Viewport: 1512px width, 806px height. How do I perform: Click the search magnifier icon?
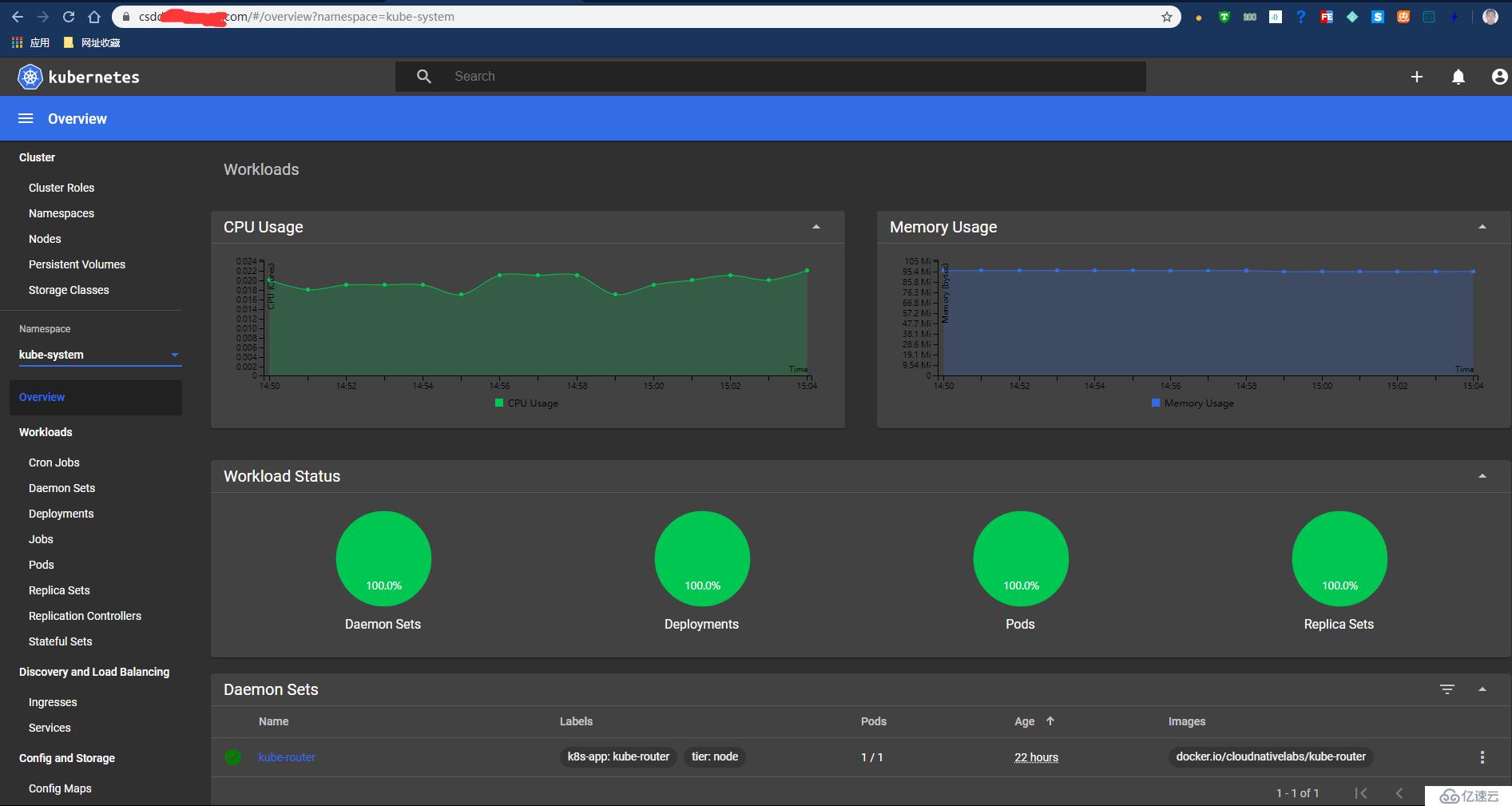[424, 76]
